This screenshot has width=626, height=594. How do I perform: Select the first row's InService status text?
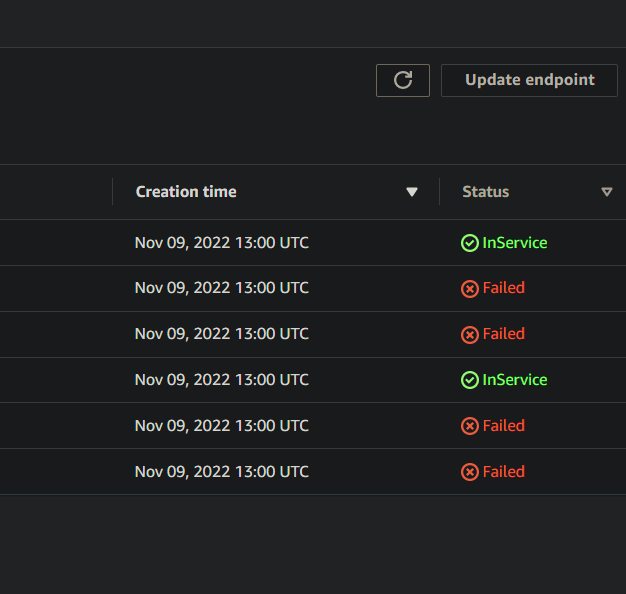tap(515, 243)
